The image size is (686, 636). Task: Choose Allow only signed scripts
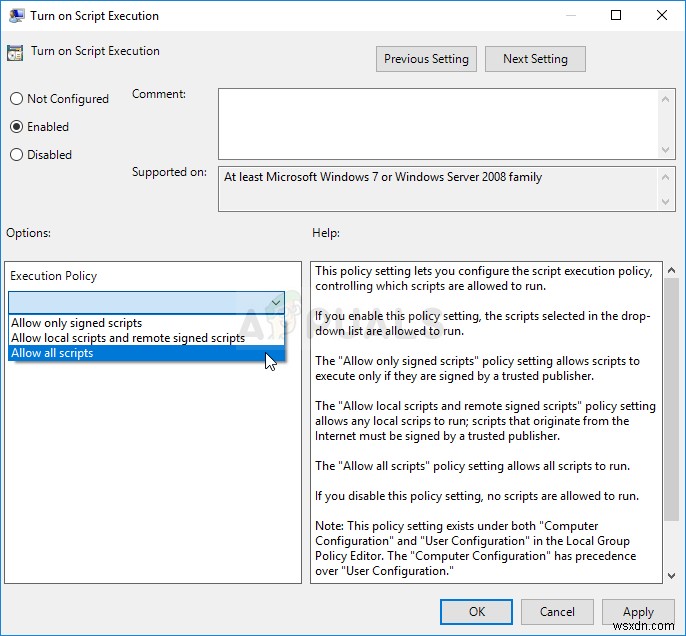coord(146,323)
